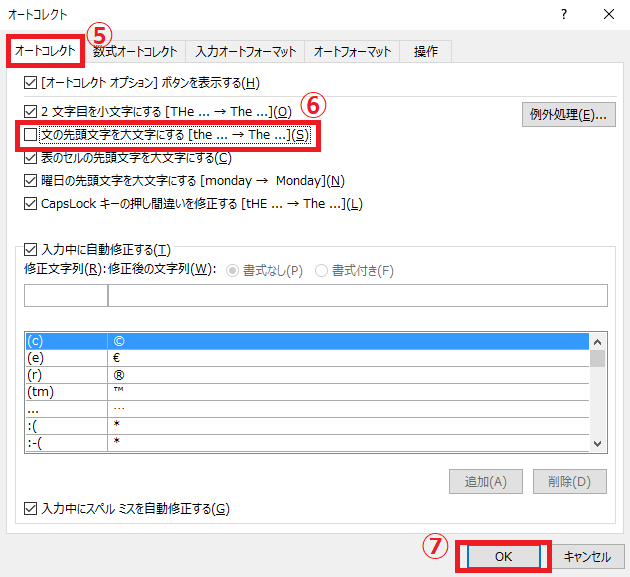
Task: Toggle 曜日の先頭文字を大文字にする checkbox
Action: coord(31,181)
